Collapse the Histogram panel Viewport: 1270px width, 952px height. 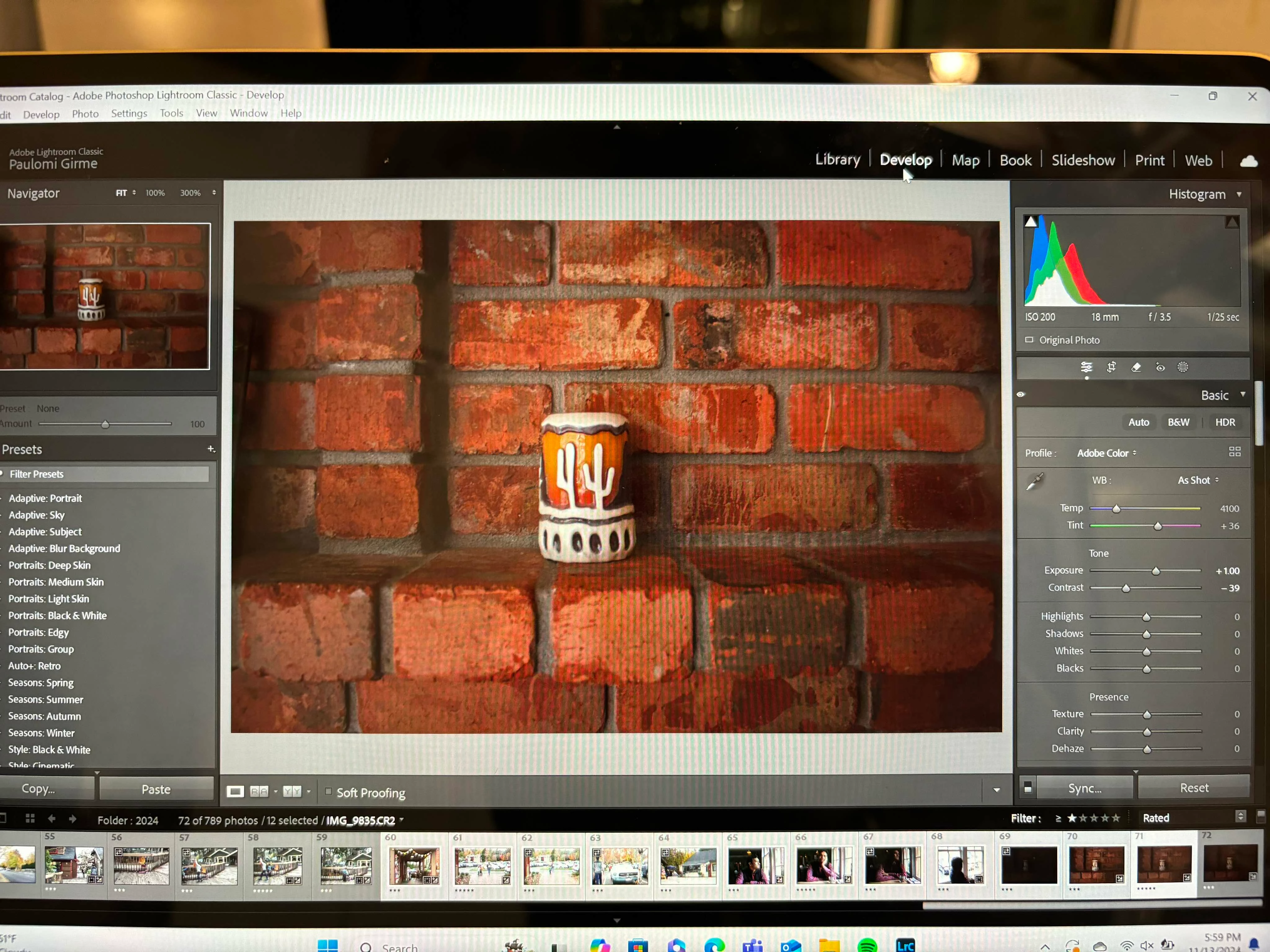[1239, 195]
